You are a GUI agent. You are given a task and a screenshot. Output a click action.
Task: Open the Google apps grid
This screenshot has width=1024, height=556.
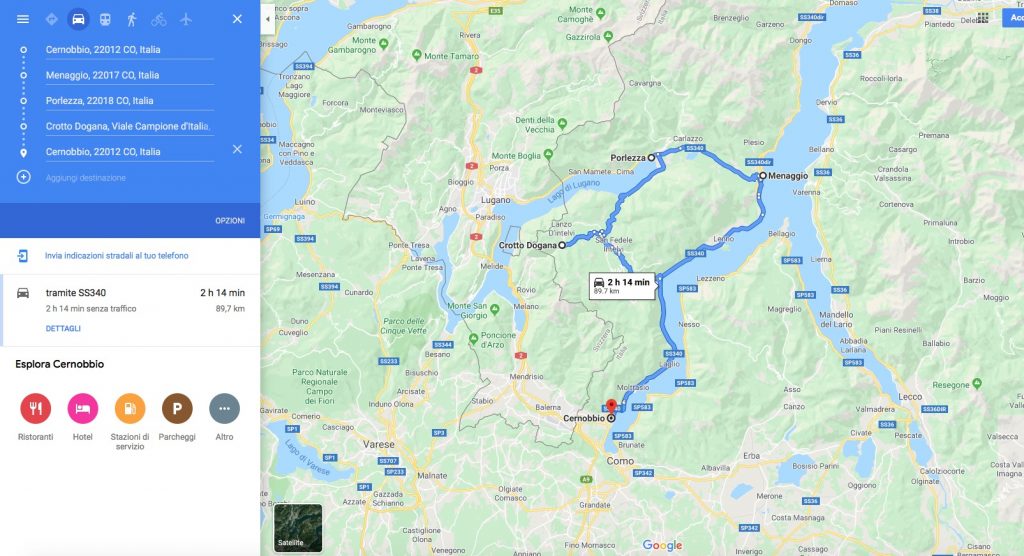[983, 18]
